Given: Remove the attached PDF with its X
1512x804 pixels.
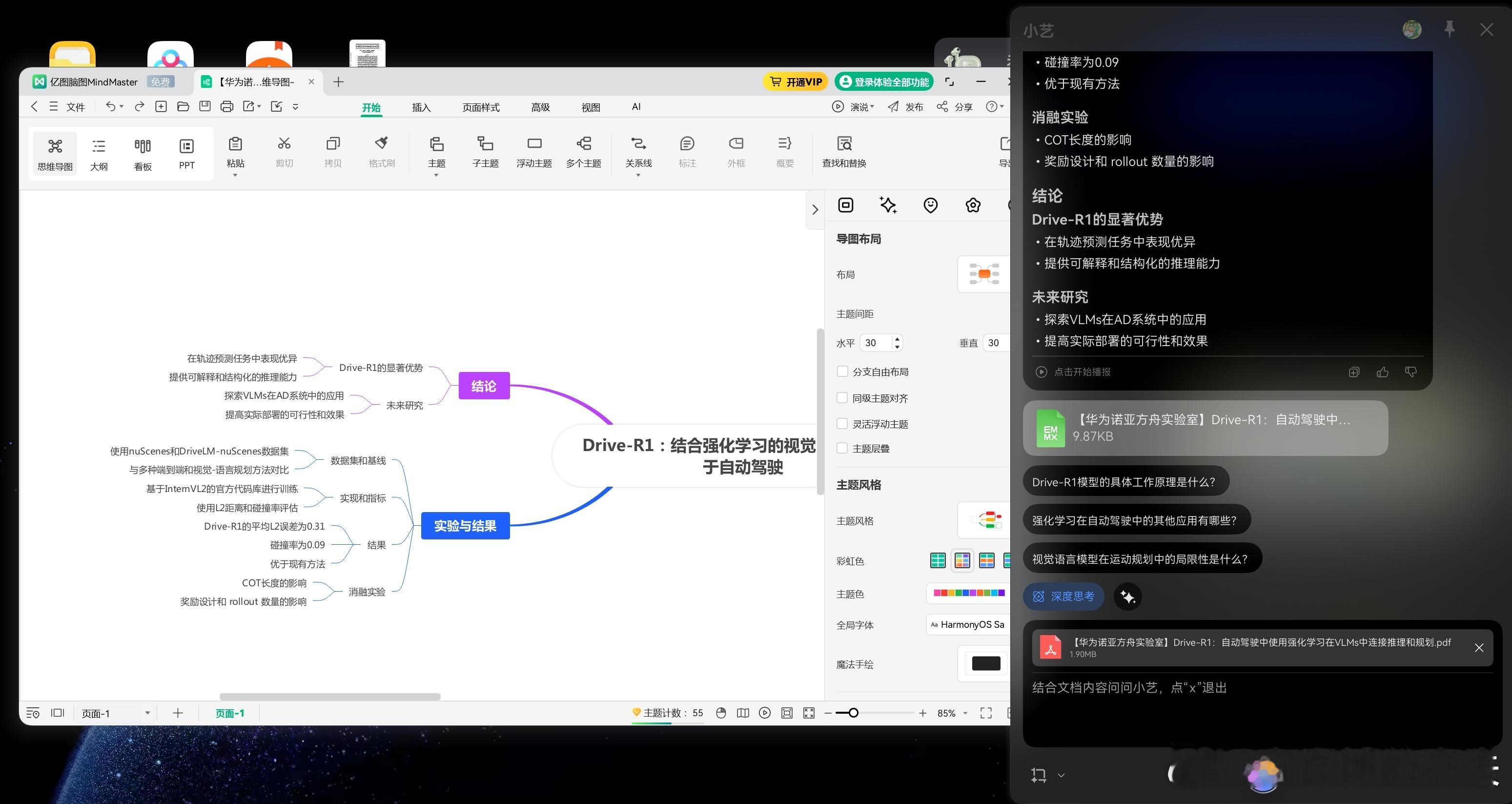Looking at the screenshot, I should click(1479, 648).
